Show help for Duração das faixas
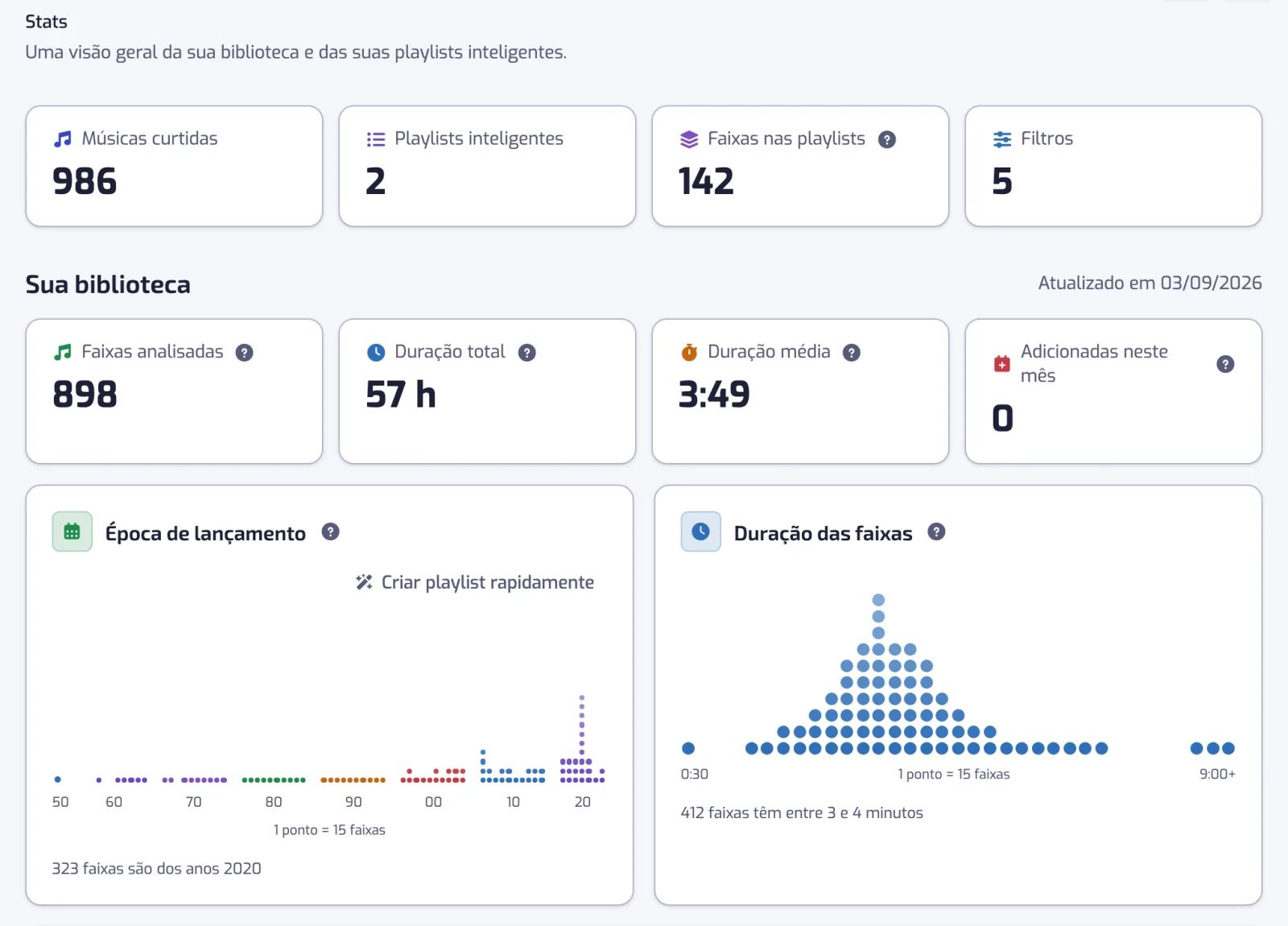This screenshot has width=1288, height=926. pos(936,531)
